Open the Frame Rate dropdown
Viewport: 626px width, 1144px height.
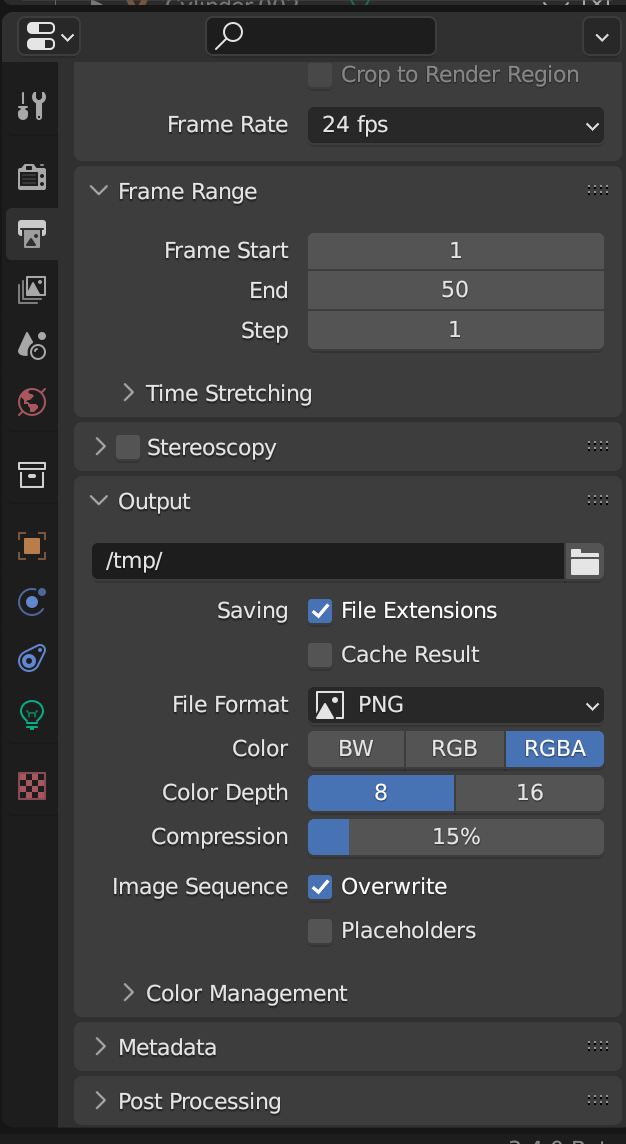point(456,125)
